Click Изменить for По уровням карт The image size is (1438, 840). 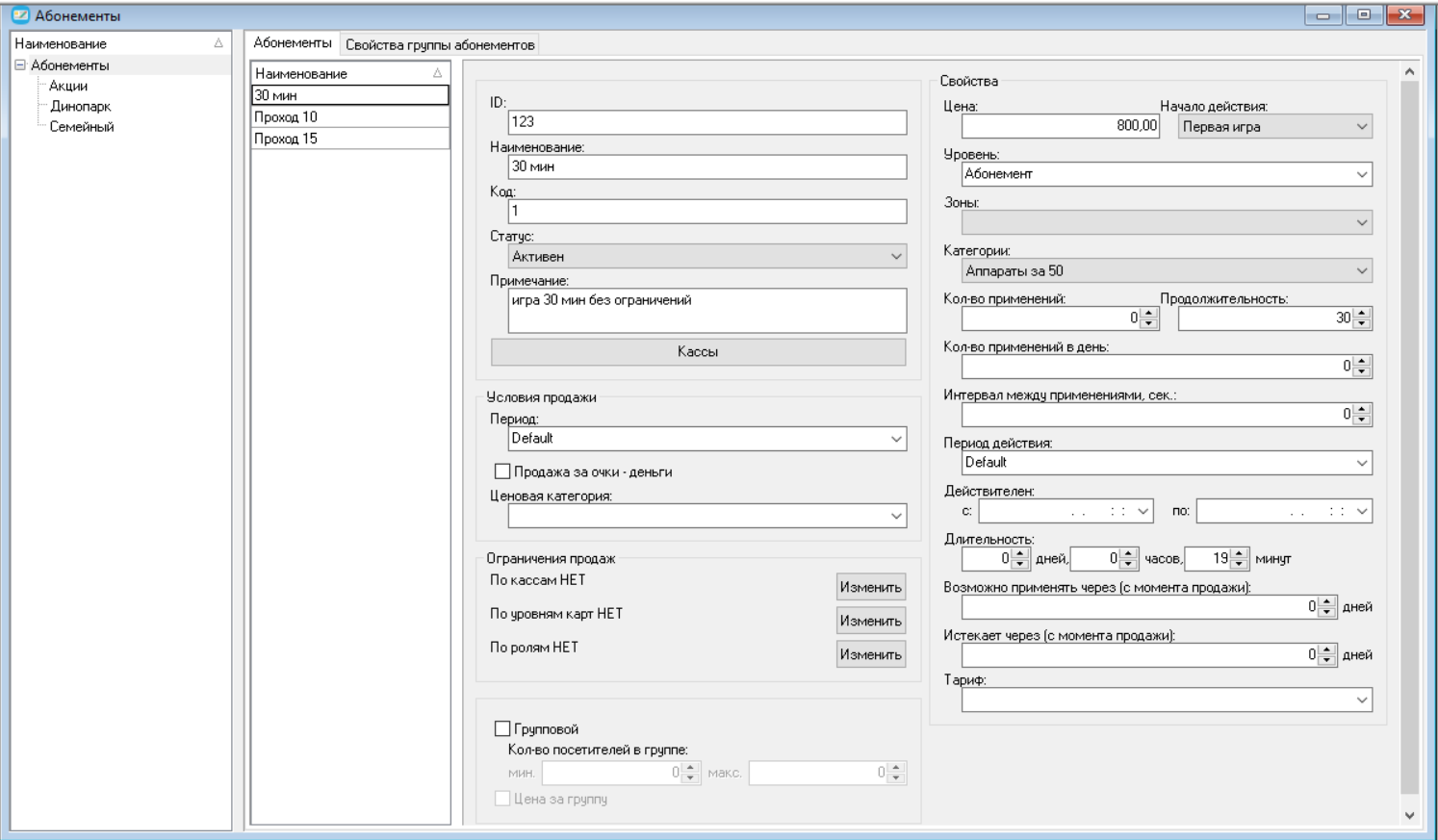click(x=871, y=621)
